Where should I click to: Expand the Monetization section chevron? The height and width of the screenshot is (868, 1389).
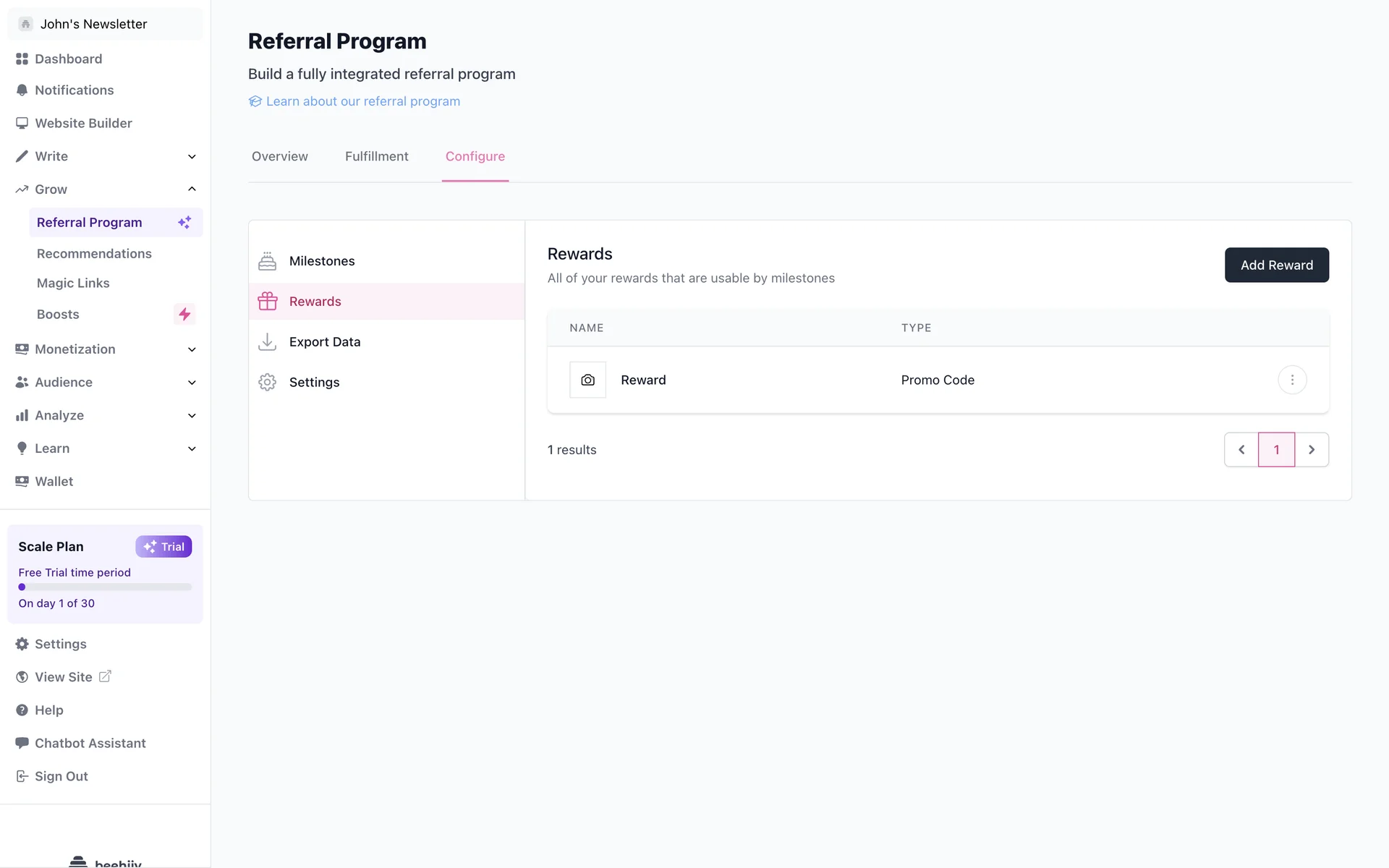192,349
